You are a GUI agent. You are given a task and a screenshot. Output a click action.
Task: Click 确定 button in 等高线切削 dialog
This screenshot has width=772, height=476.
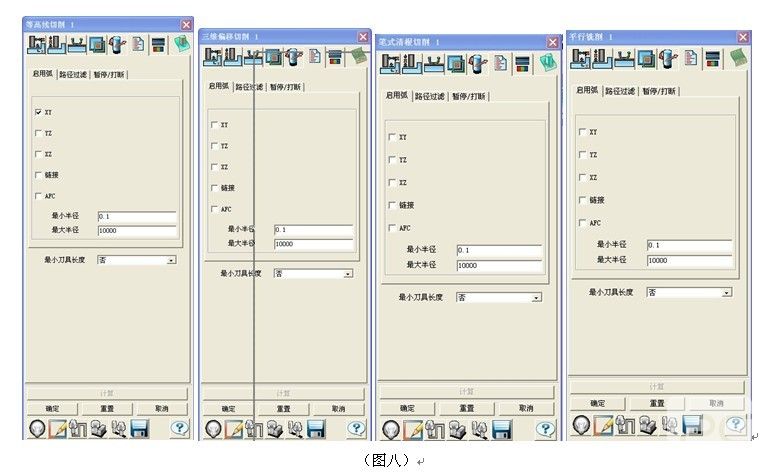click(53, 409)
